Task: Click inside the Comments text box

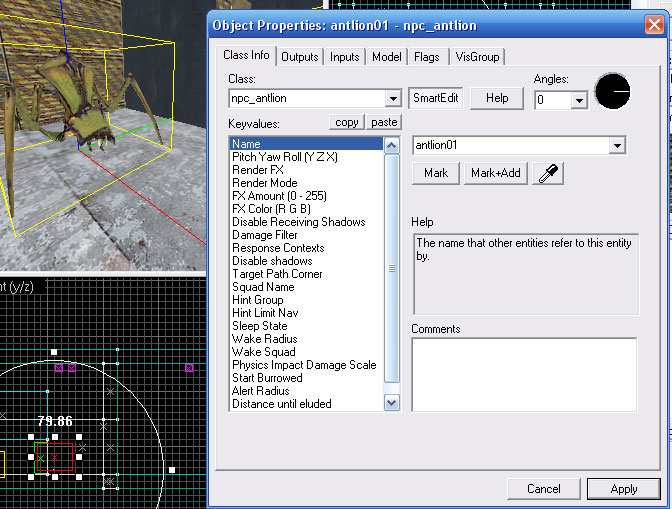Action: tap(524, 375)
